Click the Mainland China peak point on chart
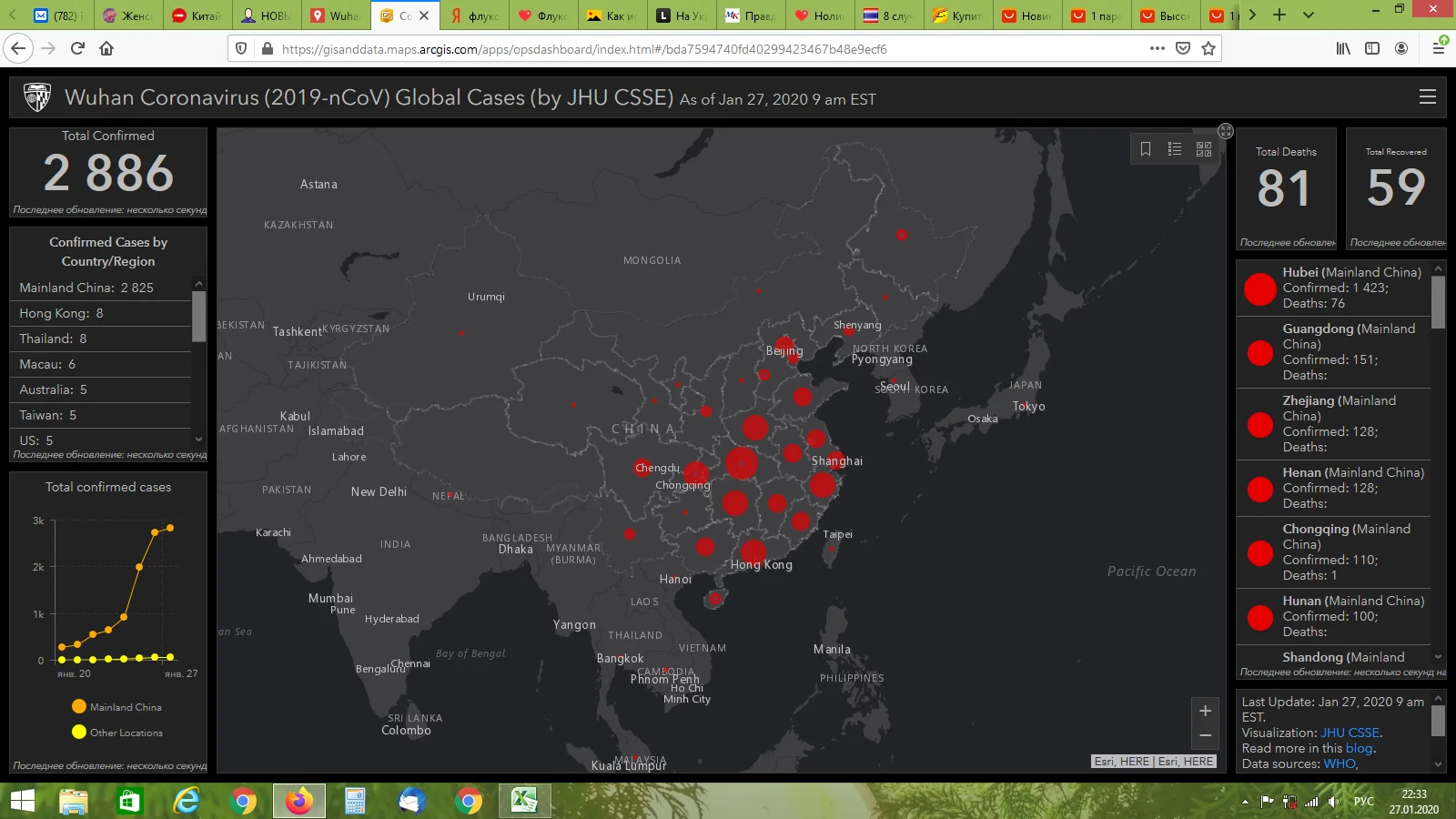Screen dimensions: 1456x819 pos(170,528)
